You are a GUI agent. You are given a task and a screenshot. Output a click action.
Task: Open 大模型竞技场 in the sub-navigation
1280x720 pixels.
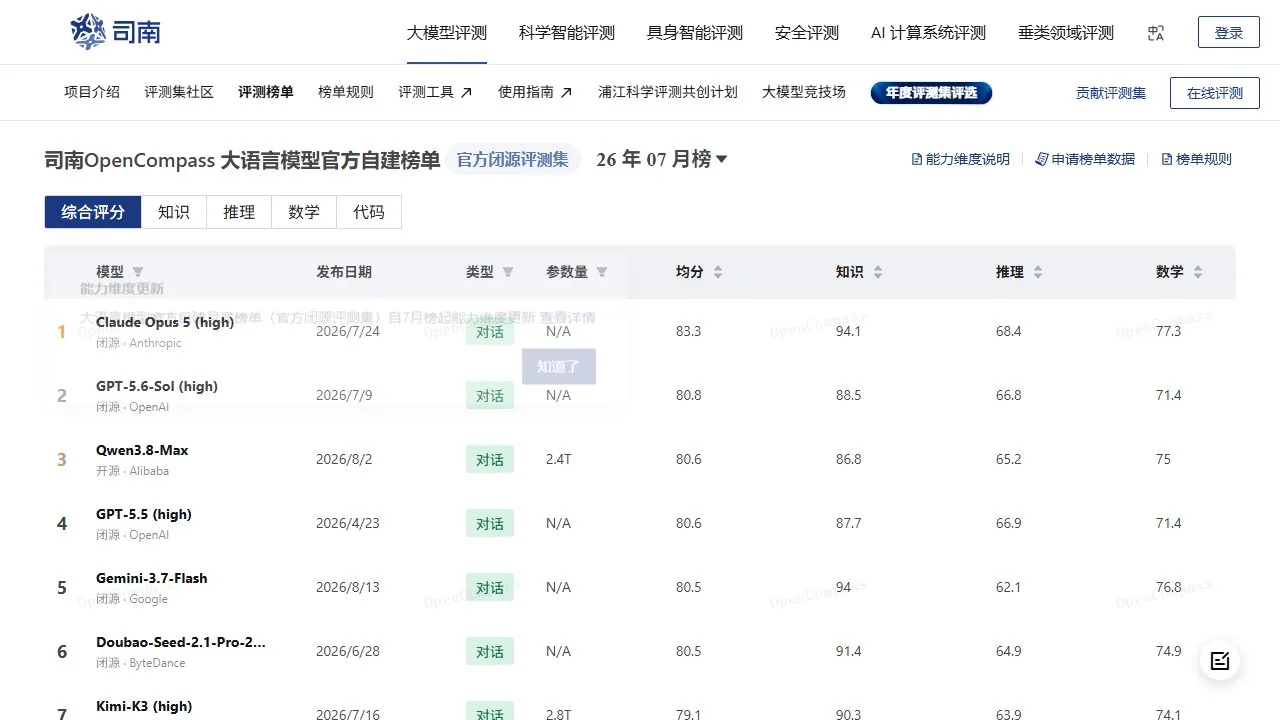pyautogui.click(x=804, y=92)
